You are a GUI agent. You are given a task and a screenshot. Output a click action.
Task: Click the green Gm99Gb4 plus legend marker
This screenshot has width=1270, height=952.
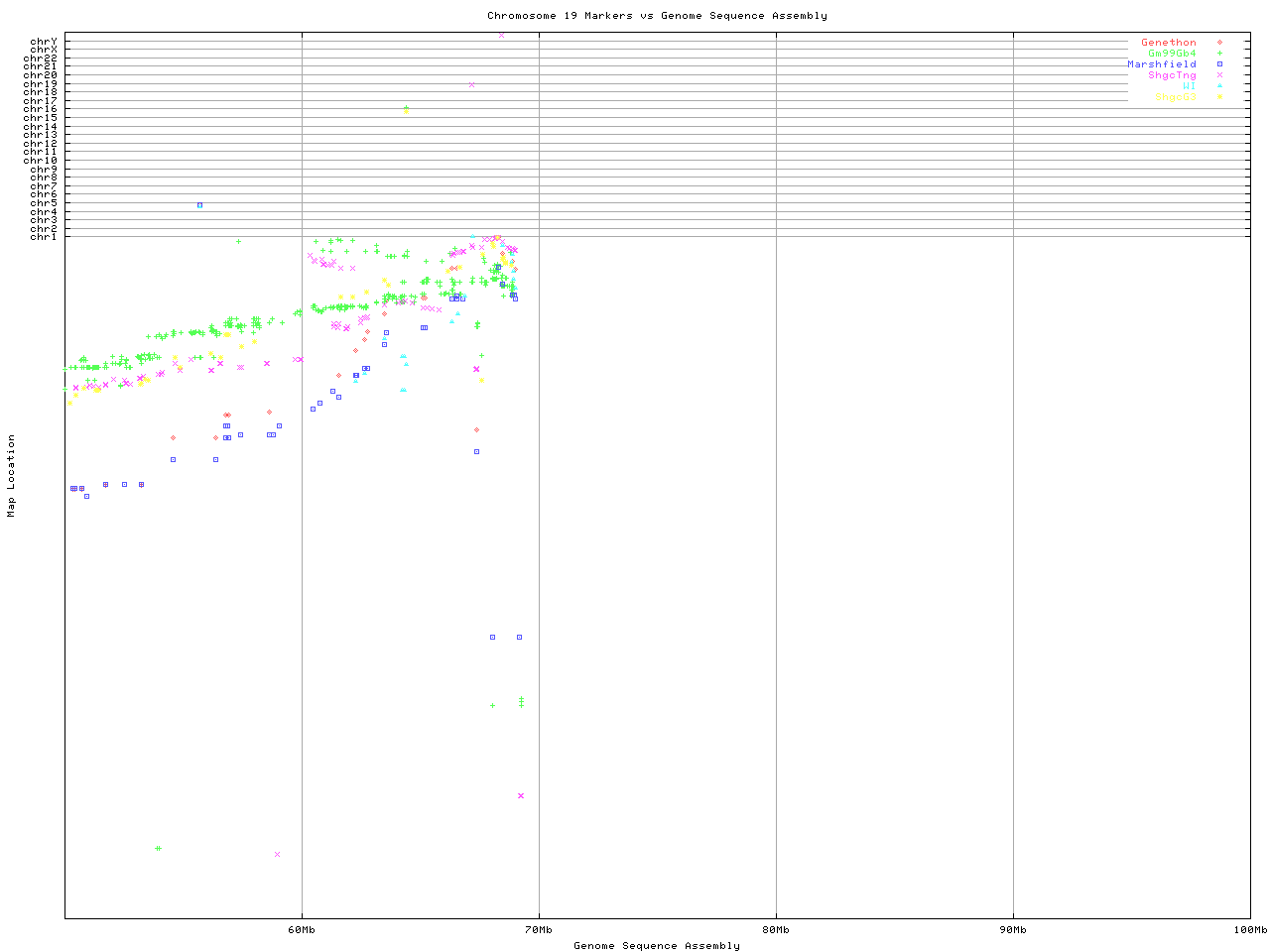click(x=1219, y=54)
